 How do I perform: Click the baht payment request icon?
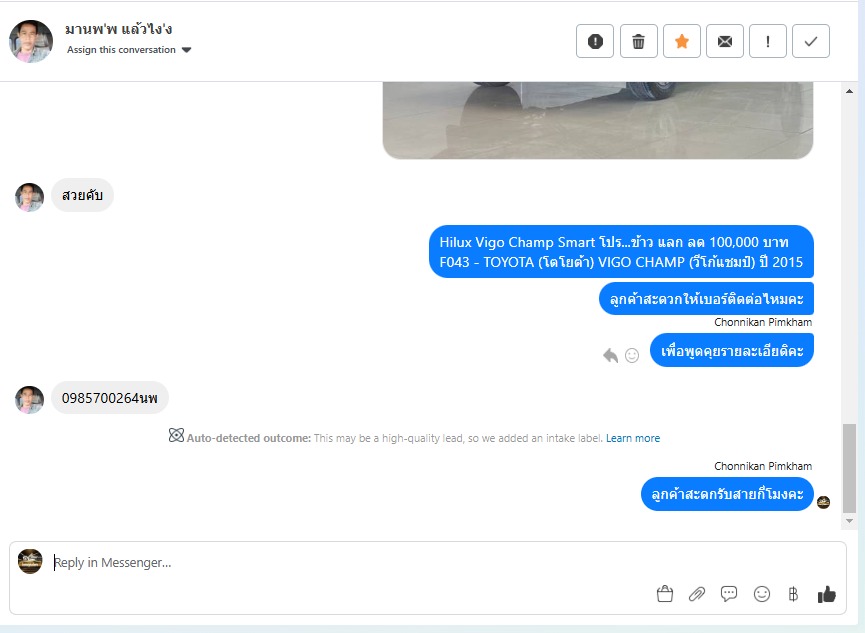(793, 594)
